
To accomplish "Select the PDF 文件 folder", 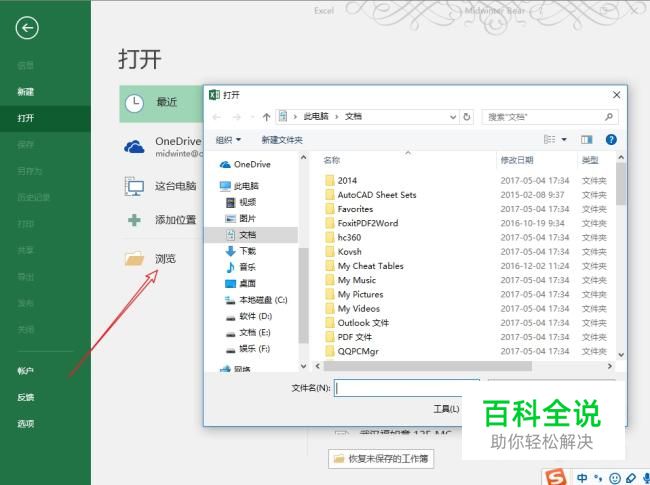I will (x=348, y=337).
